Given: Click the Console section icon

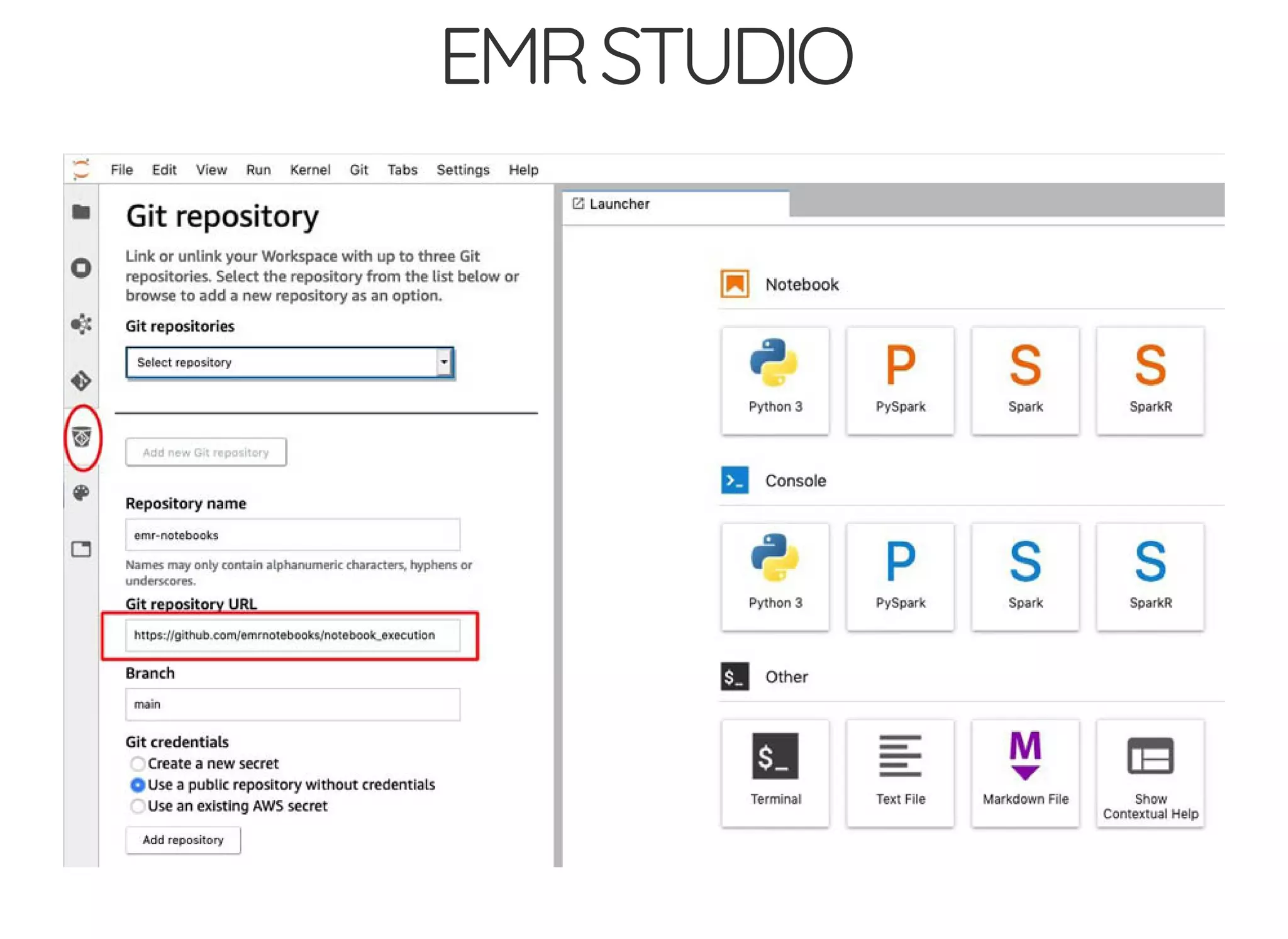Looking at the screenshot, I should tap(735, 481).
